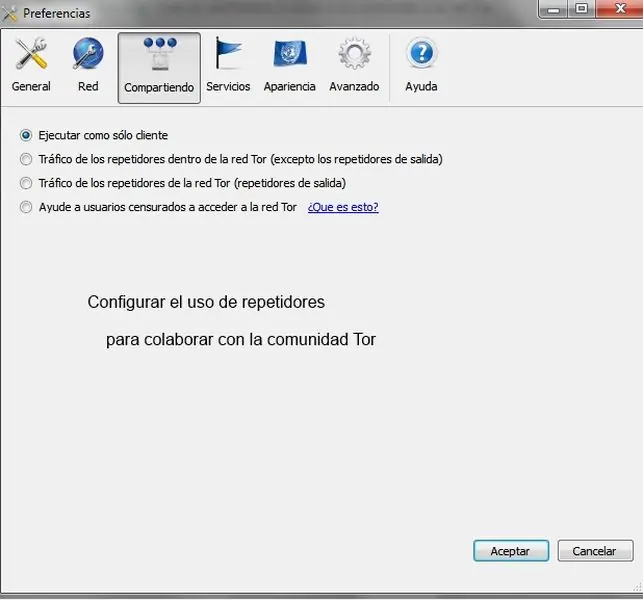
Task: Click 'para colaborar con la comunidad Tor' text
Action: (241, 340)
